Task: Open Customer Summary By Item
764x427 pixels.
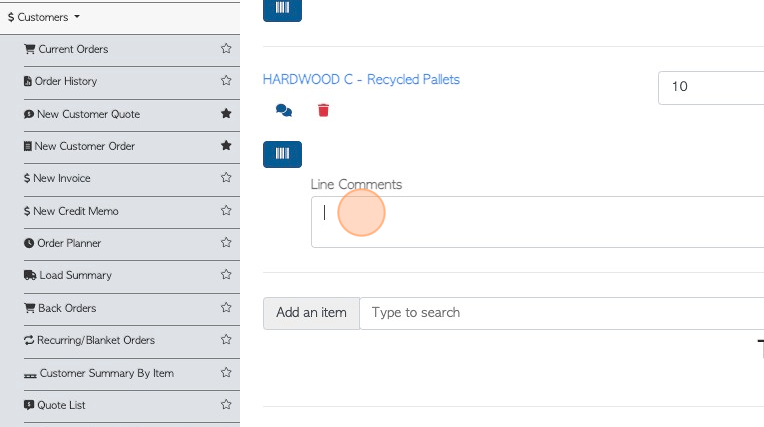Action: (99, 373)
